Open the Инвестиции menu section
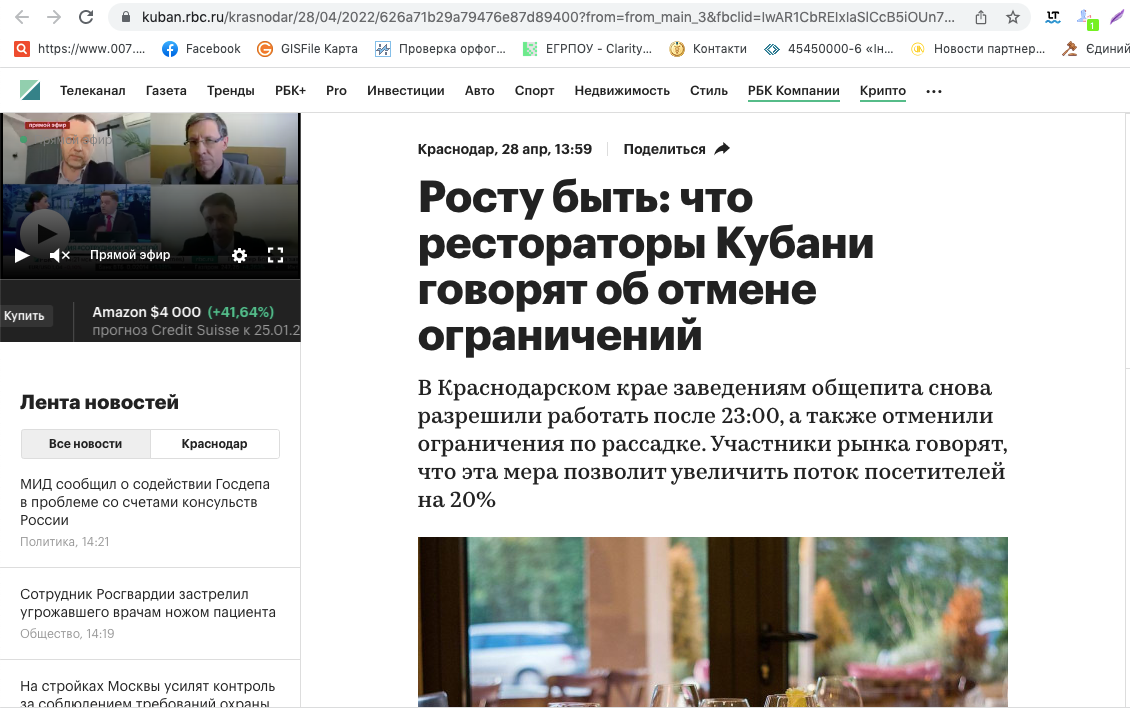This screenshot has width=1130, height=709. tap(405, 91)
